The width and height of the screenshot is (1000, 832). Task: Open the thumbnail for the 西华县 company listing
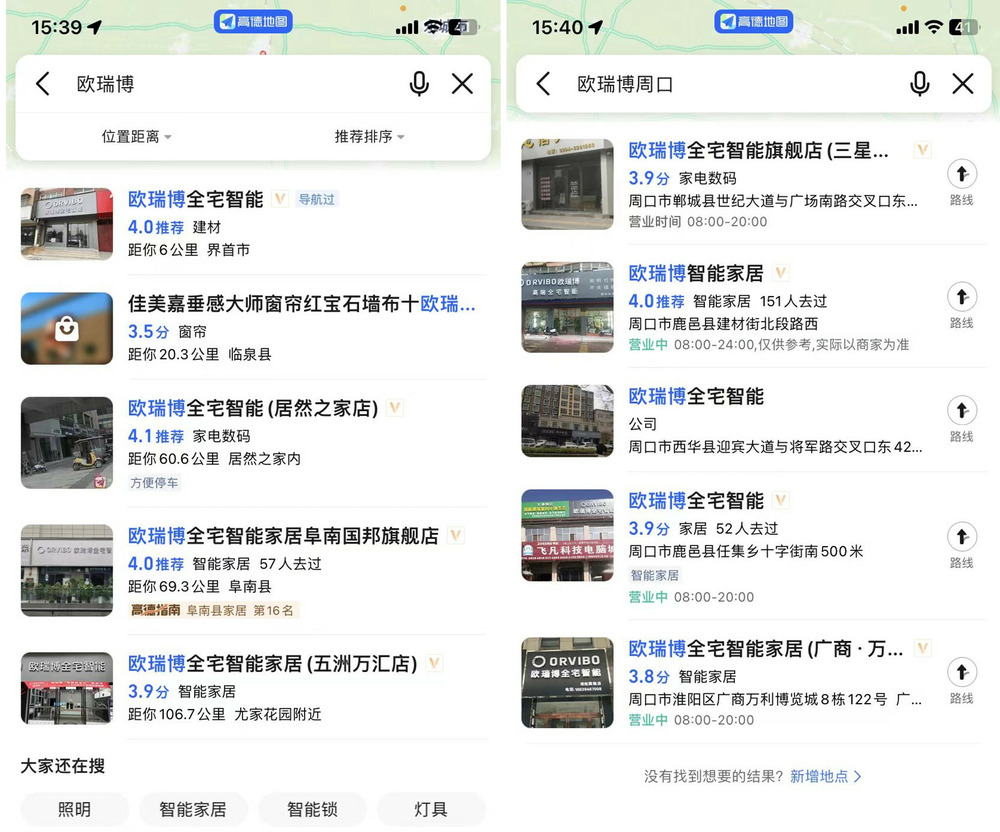pos(568,421)
